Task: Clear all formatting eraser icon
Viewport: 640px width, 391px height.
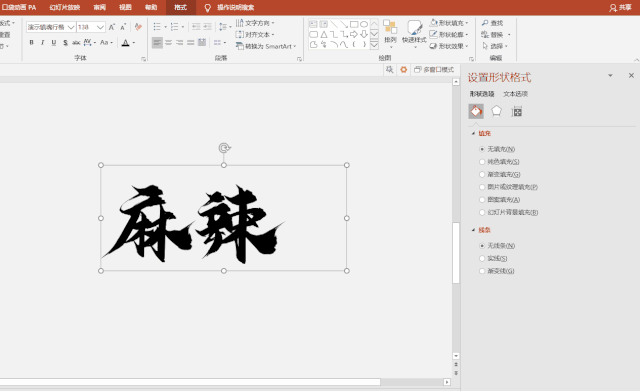Action: click(x=138, y=27)
